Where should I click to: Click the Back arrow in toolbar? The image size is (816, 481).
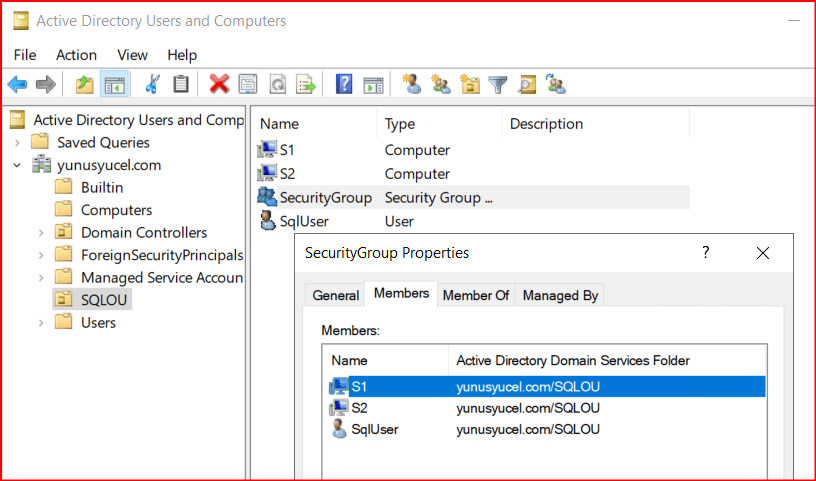click(x=17, y=85)
